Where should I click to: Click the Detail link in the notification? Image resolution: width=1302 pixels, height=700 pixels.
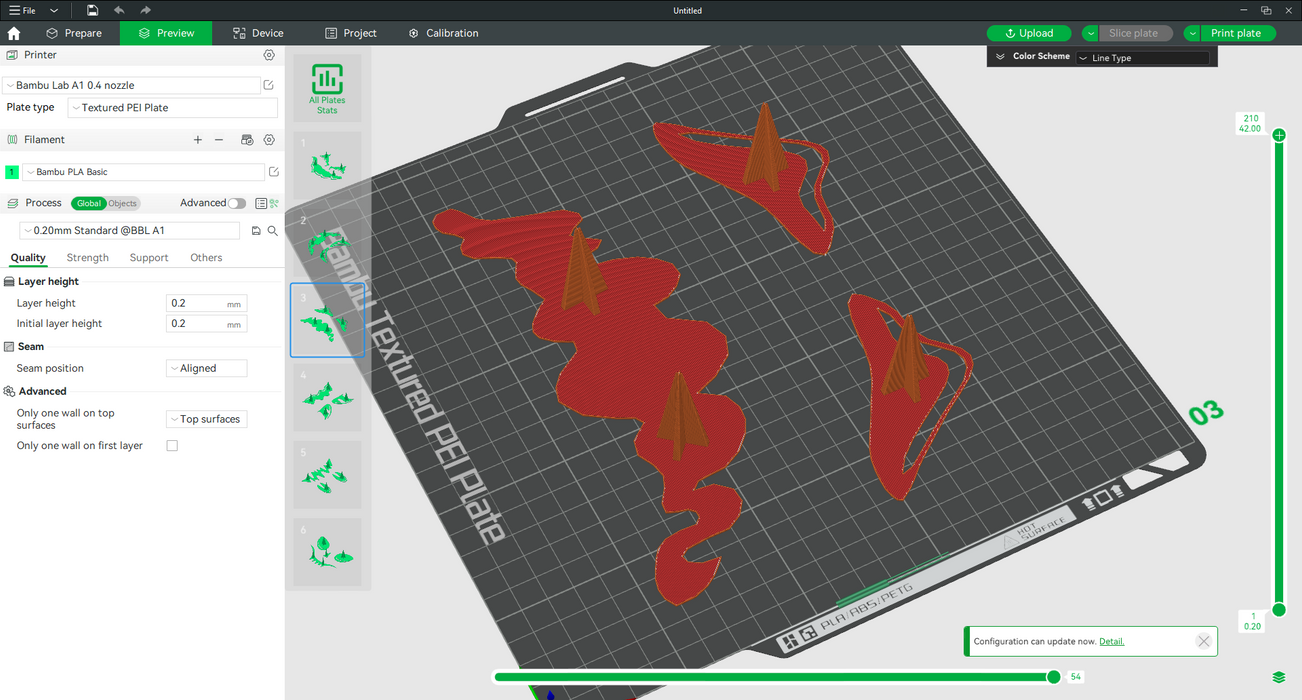(1111, 641)
